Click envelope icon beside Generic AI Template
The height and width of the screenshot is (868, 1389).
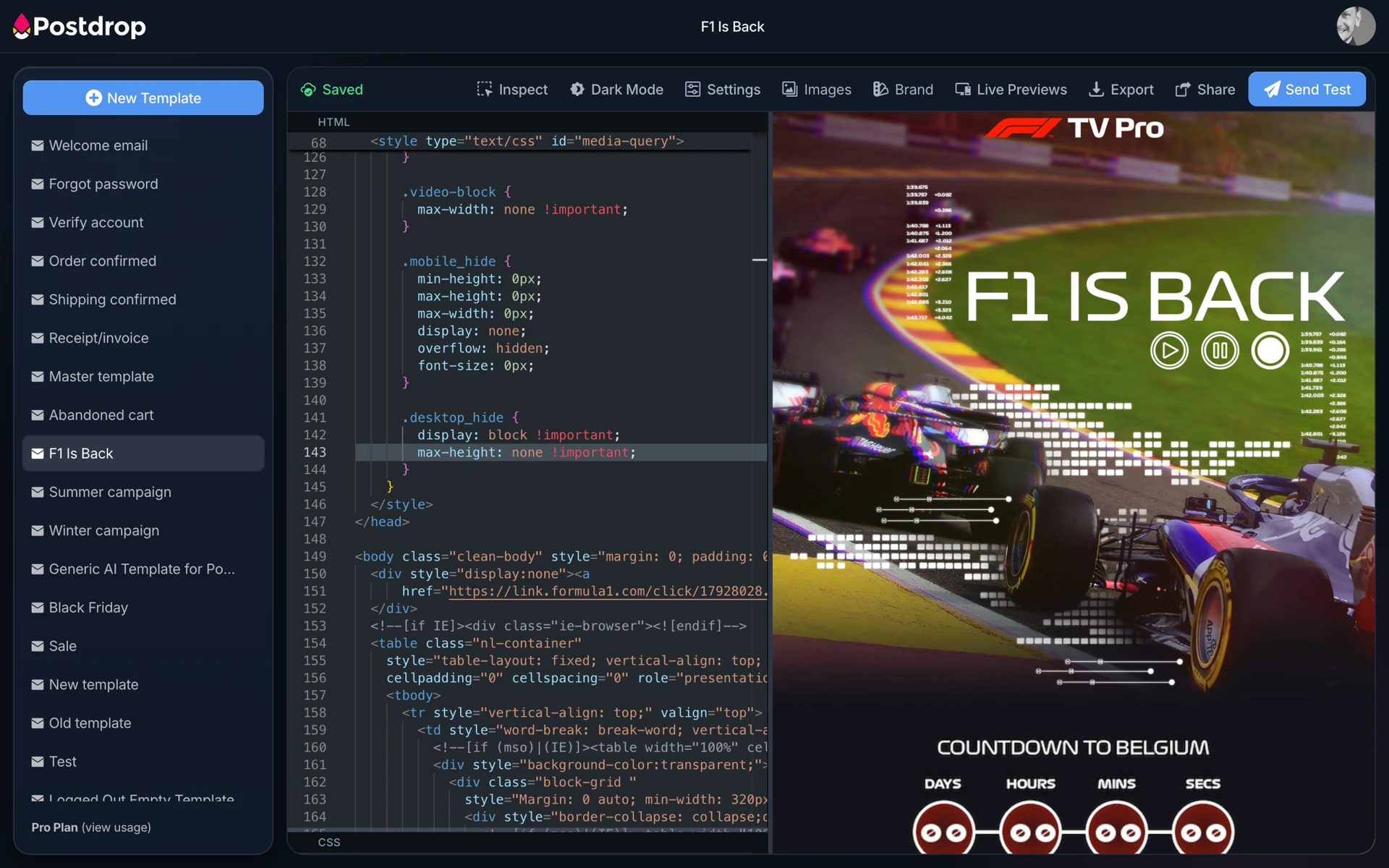pos(38,569)
